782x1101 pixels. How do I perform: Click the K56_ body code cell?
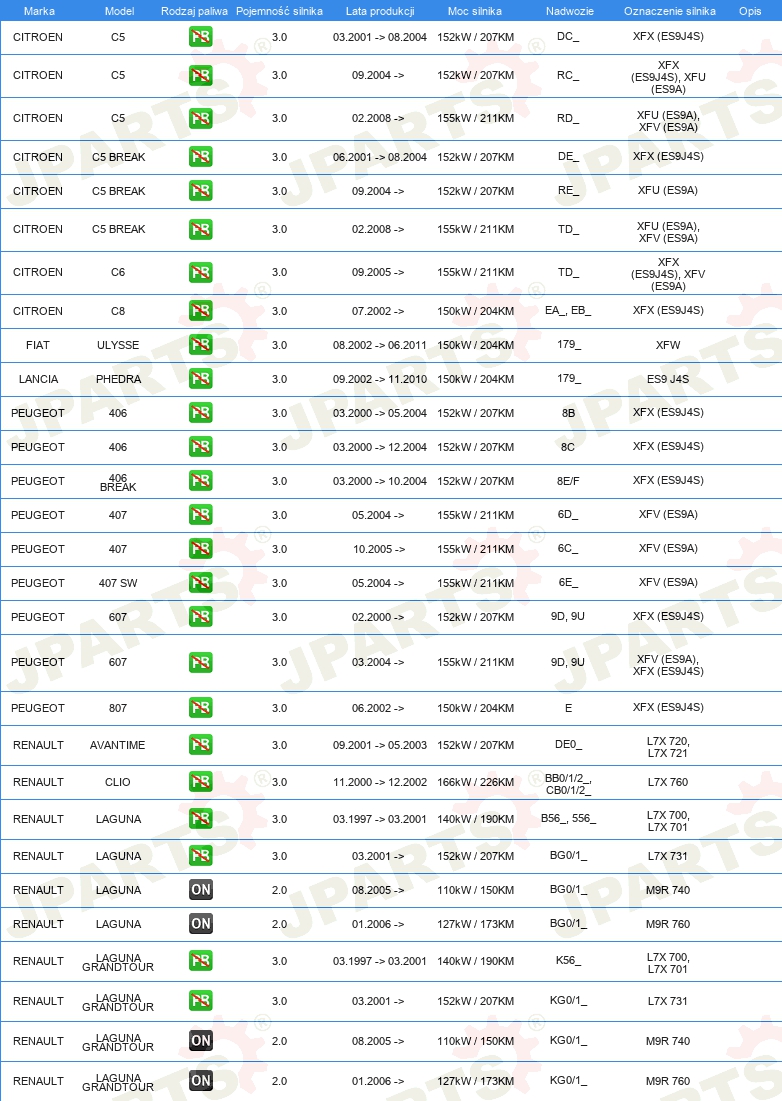[x=569, y=960]
